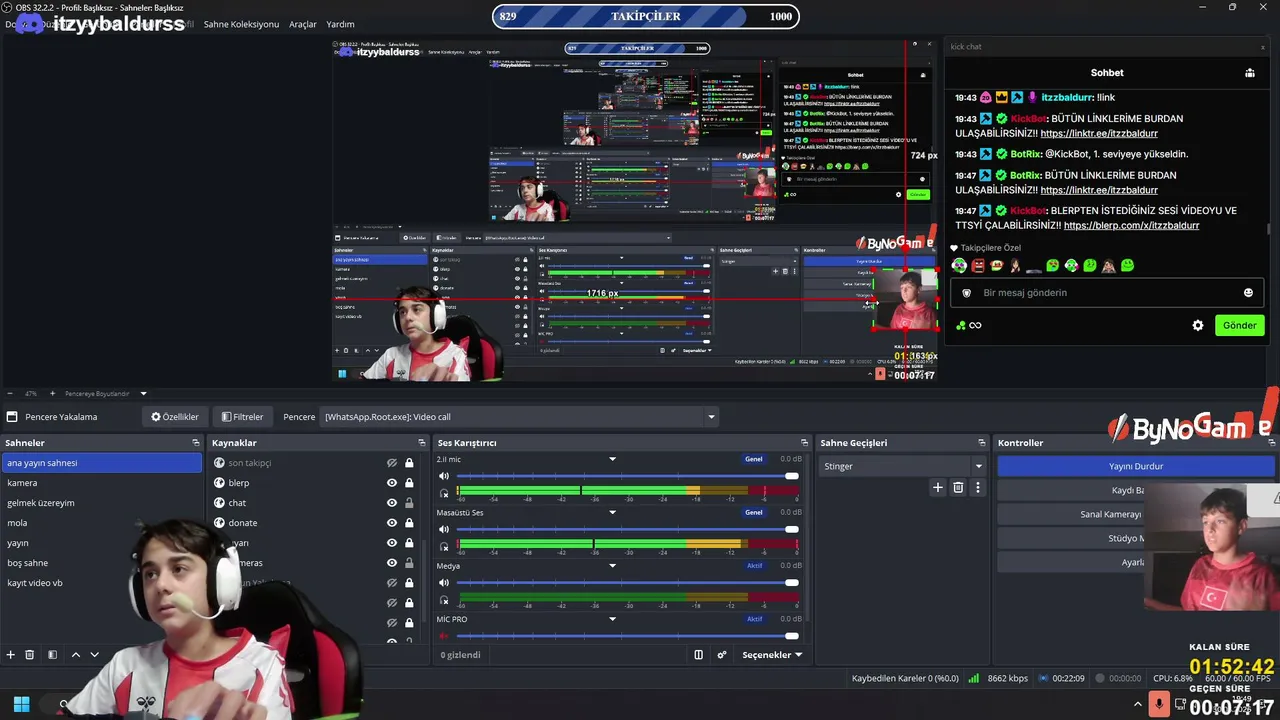Pop out the Sahne Geçişleri dock
This screenshot has width=1280, height=720.
coord(981,443)
